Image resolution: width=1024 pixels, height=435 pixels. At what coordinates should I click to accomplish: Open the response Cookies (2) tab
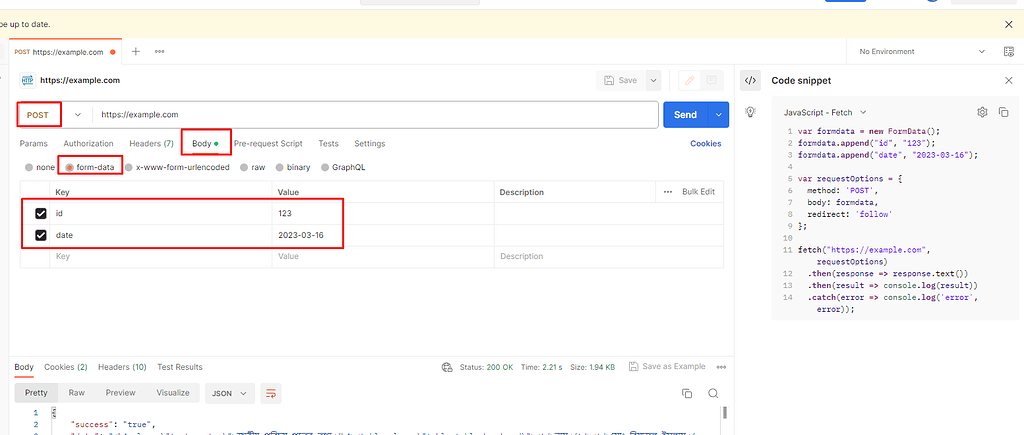point(65,367)
